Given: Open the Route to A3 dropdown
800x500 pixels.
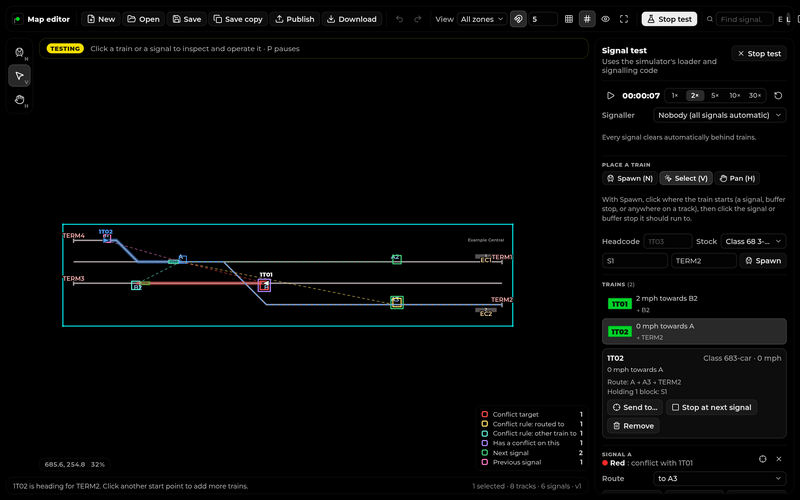Looking at the screenshot, I should tap(719, 479).
